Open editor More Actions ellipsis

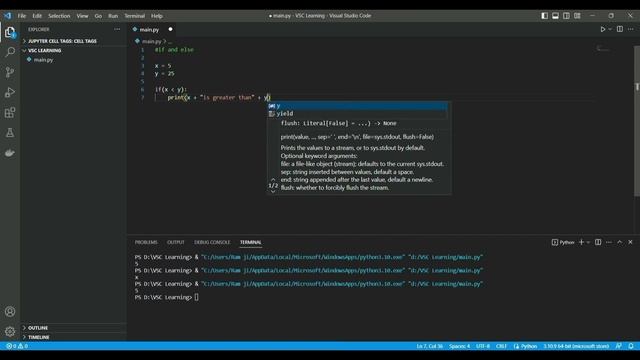click(x=631, y=29)
